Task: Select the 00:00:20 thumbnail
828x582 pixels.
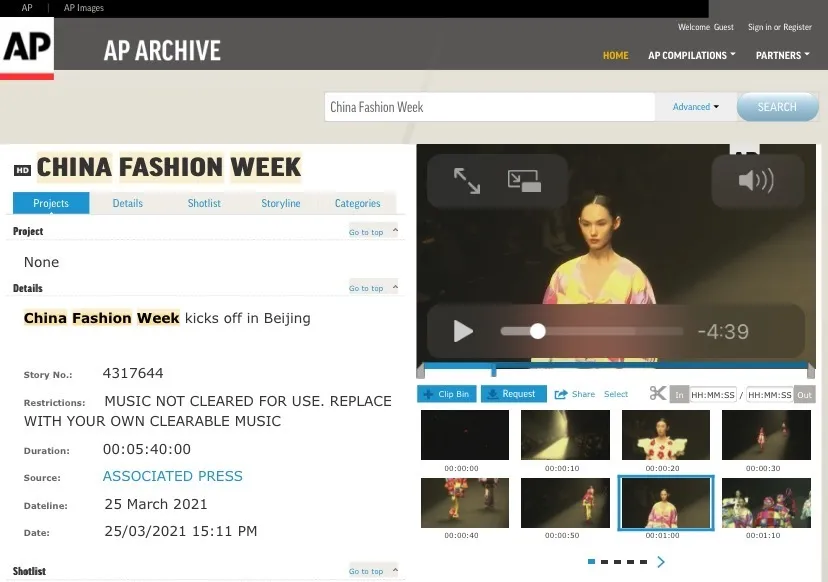Action: point(666,435)
